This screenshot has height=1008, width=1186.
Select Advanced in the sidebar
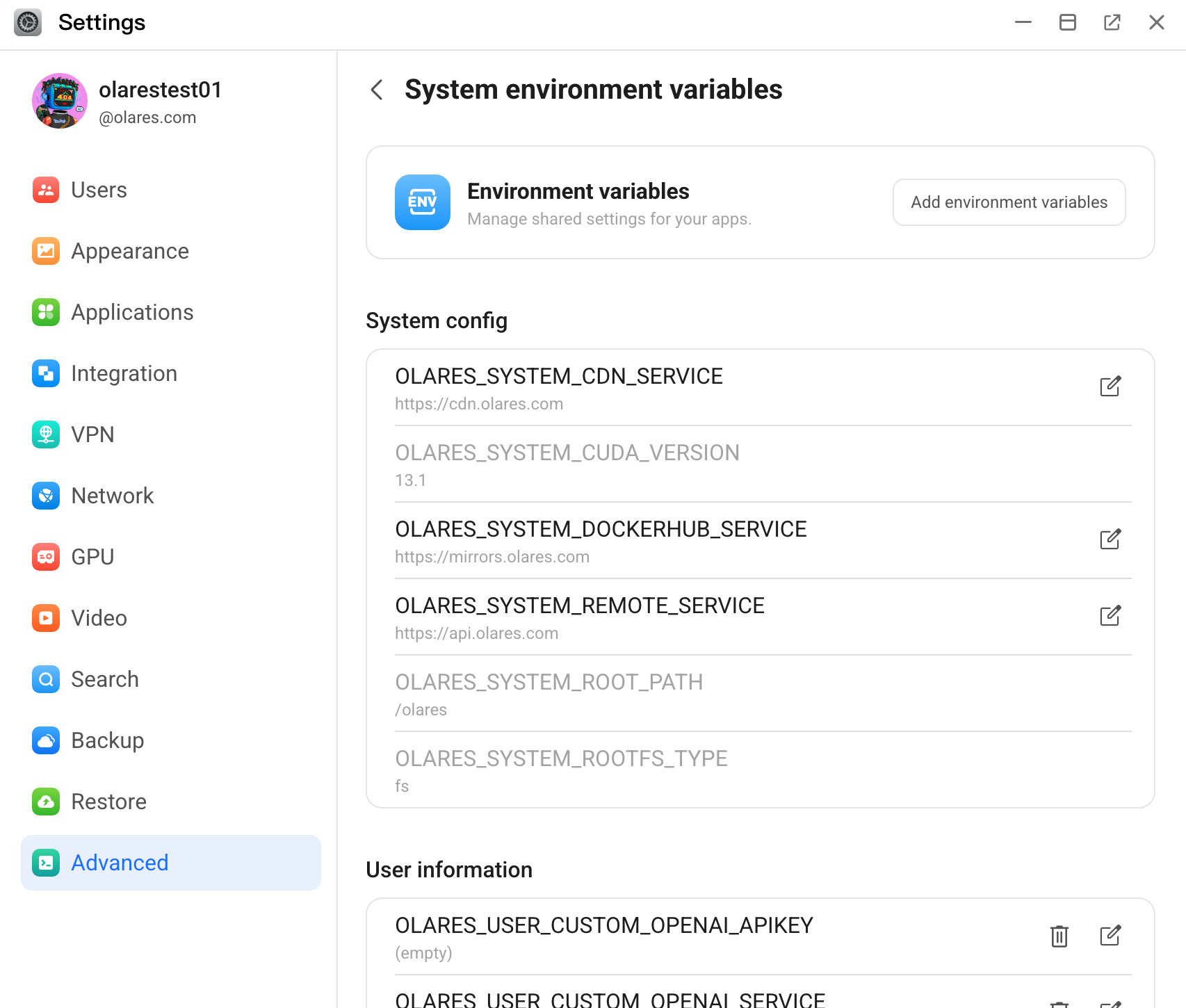pos(119,863)
